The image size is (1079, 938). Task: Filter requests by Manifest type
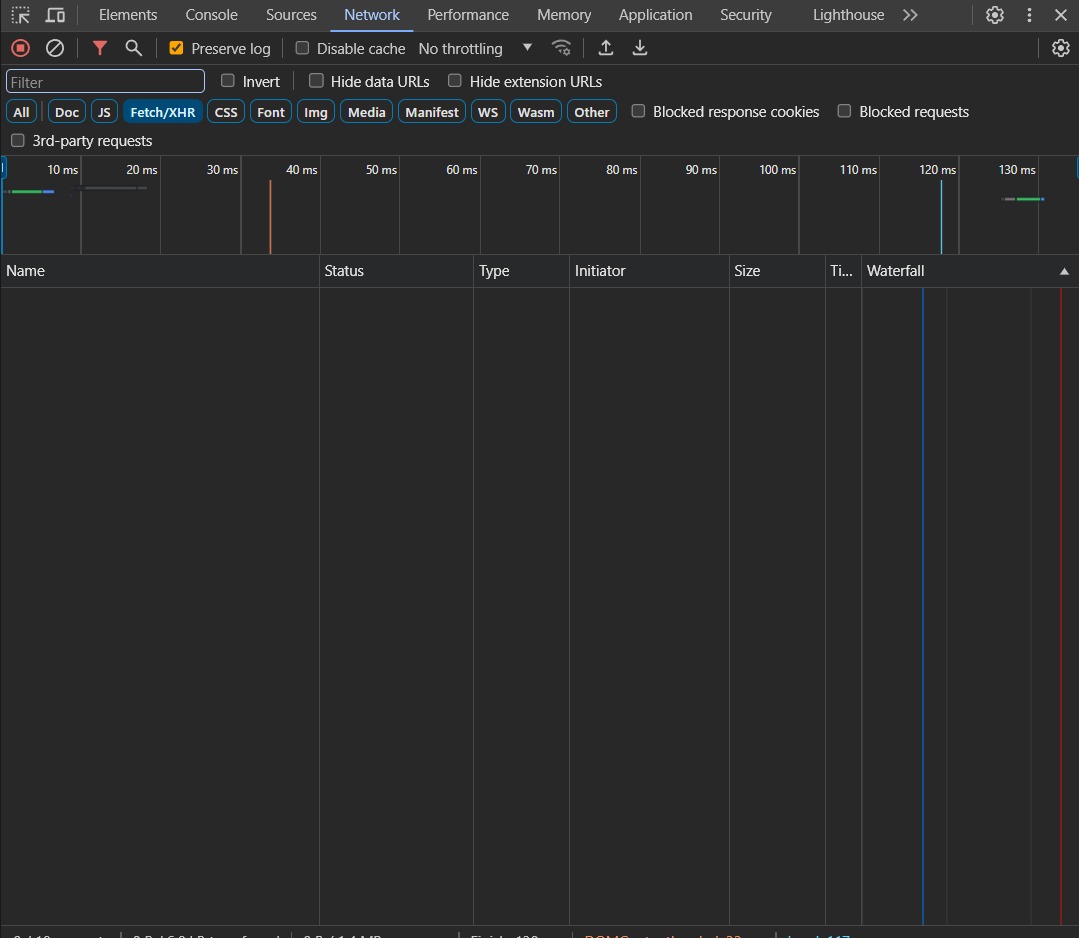click(x=431, y=112)
